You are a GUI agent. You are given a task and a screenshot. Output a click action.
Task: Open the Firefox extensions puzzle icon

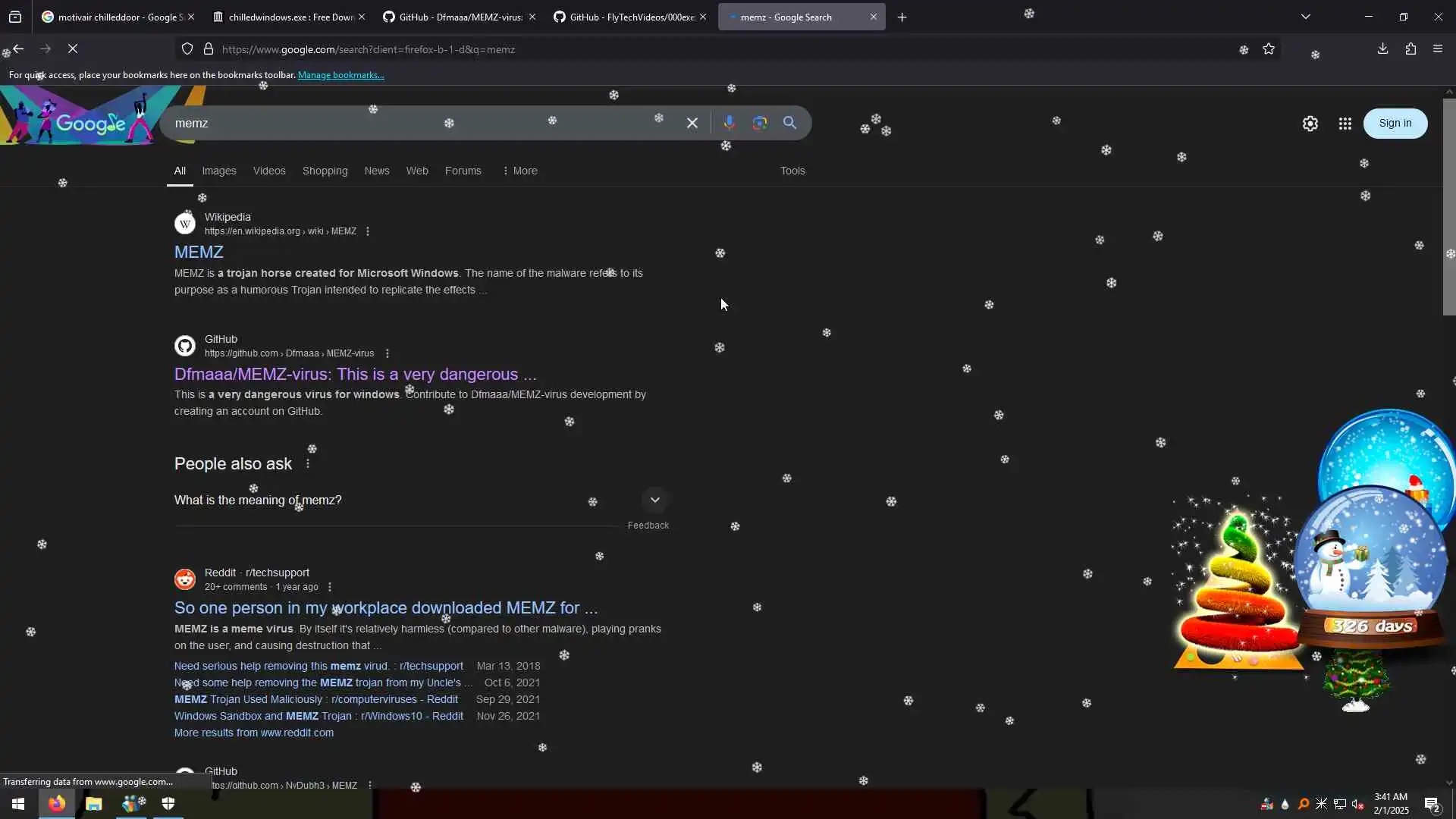point(1410,49)
